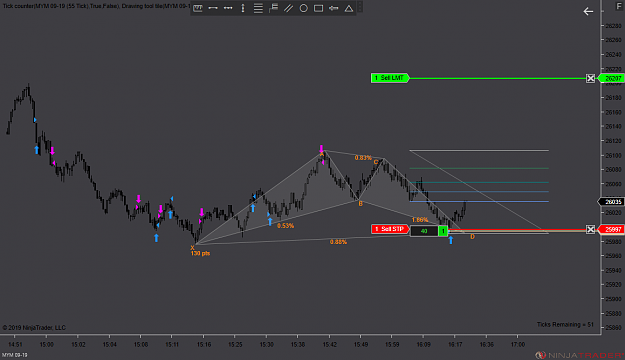The height and width of the screenshot is (360, 625).
Task: Select the ellipse drawing tool
Action: pos(303,8)
